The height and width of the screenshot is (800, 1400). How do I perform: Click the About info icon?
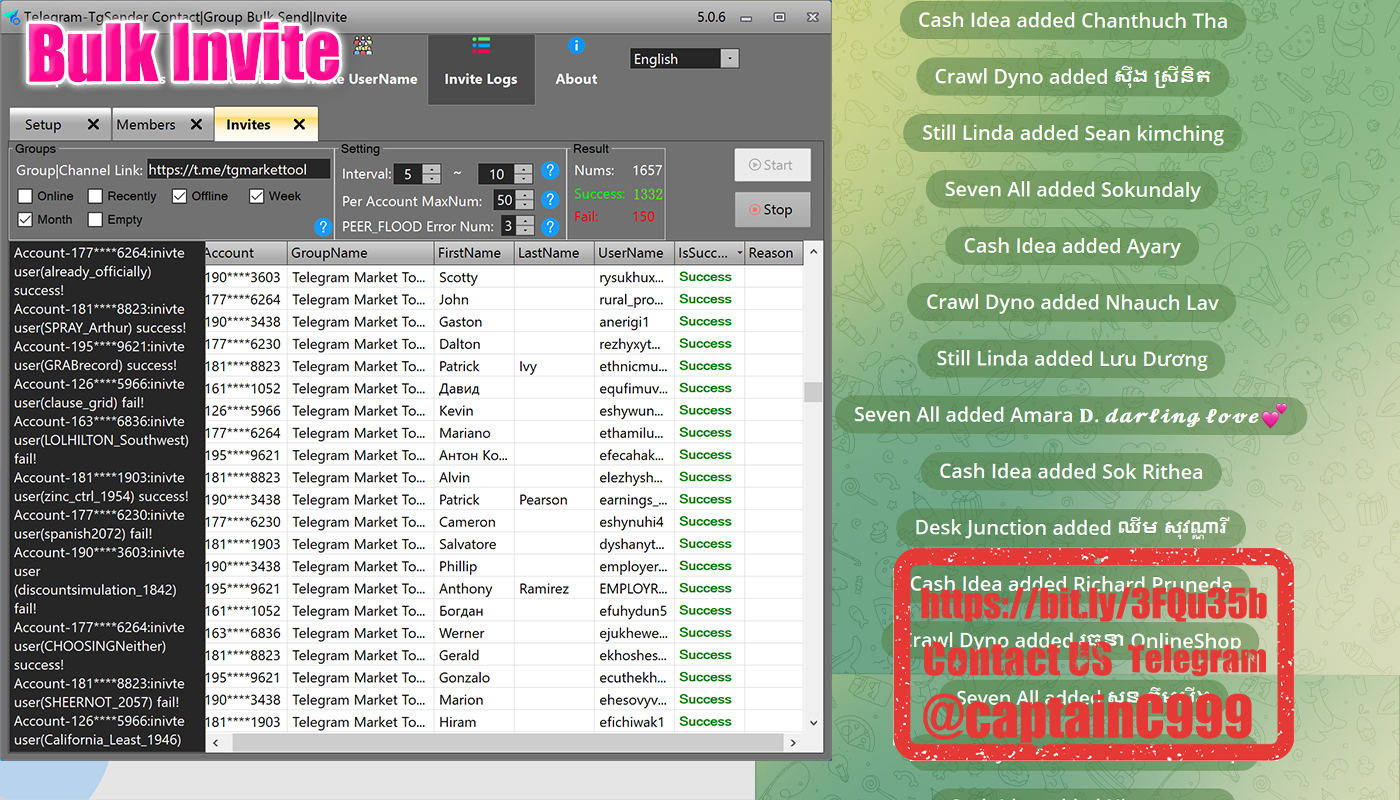point(576,46)
